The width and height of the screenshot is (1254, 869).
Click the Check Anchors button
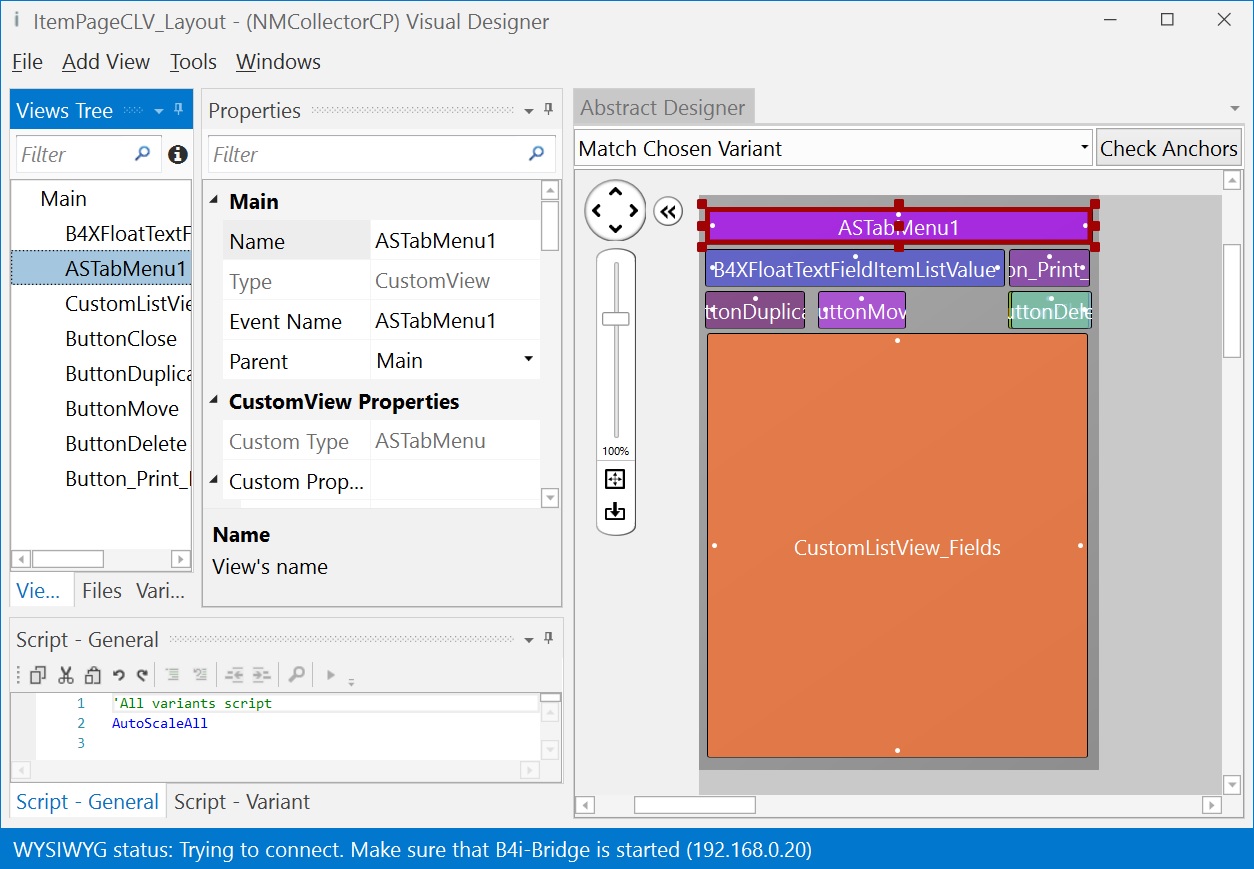pos(1169,148)
